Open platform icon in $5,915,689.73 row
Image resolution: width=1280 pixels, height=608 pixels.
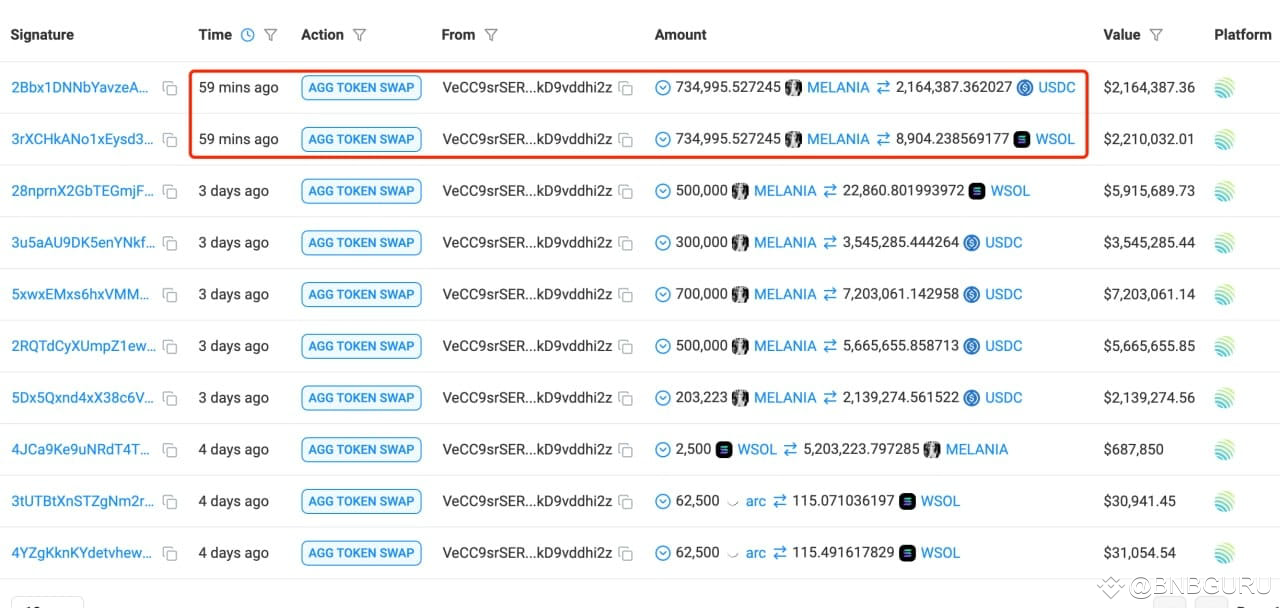[x=1225, y=191]
